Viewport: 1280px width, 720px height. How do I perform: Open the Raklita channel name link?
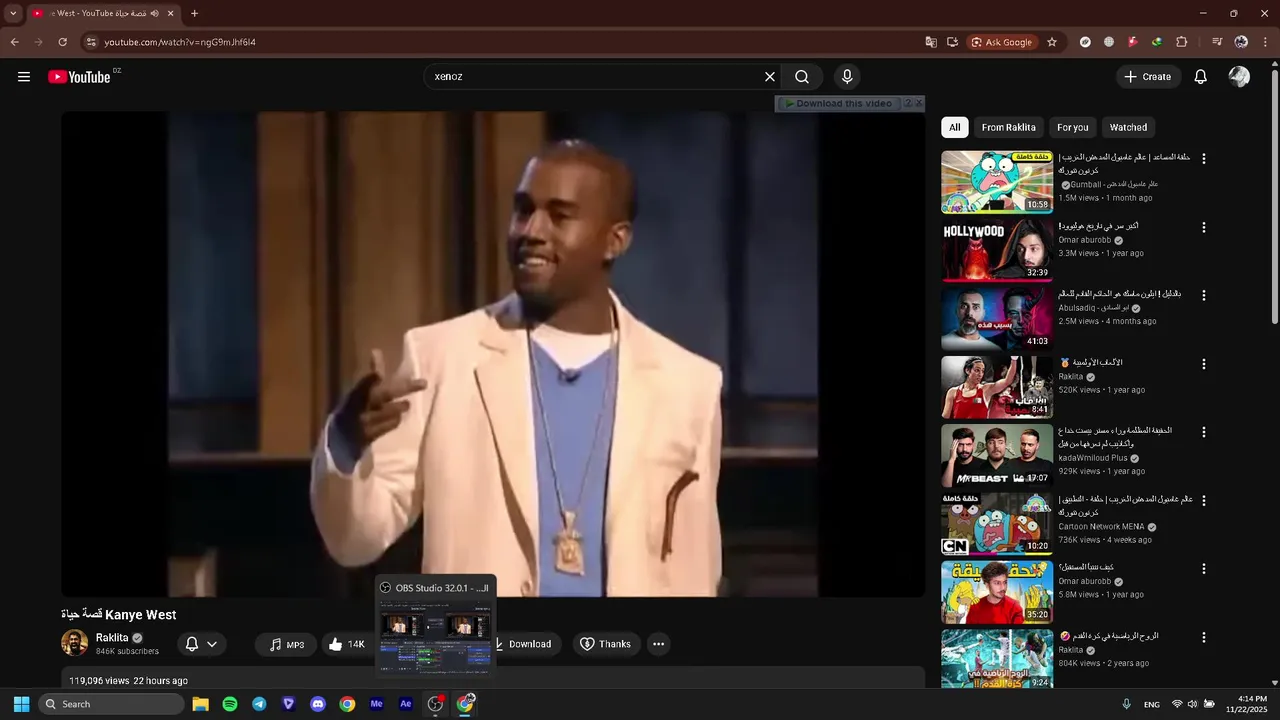pos(112,638)
